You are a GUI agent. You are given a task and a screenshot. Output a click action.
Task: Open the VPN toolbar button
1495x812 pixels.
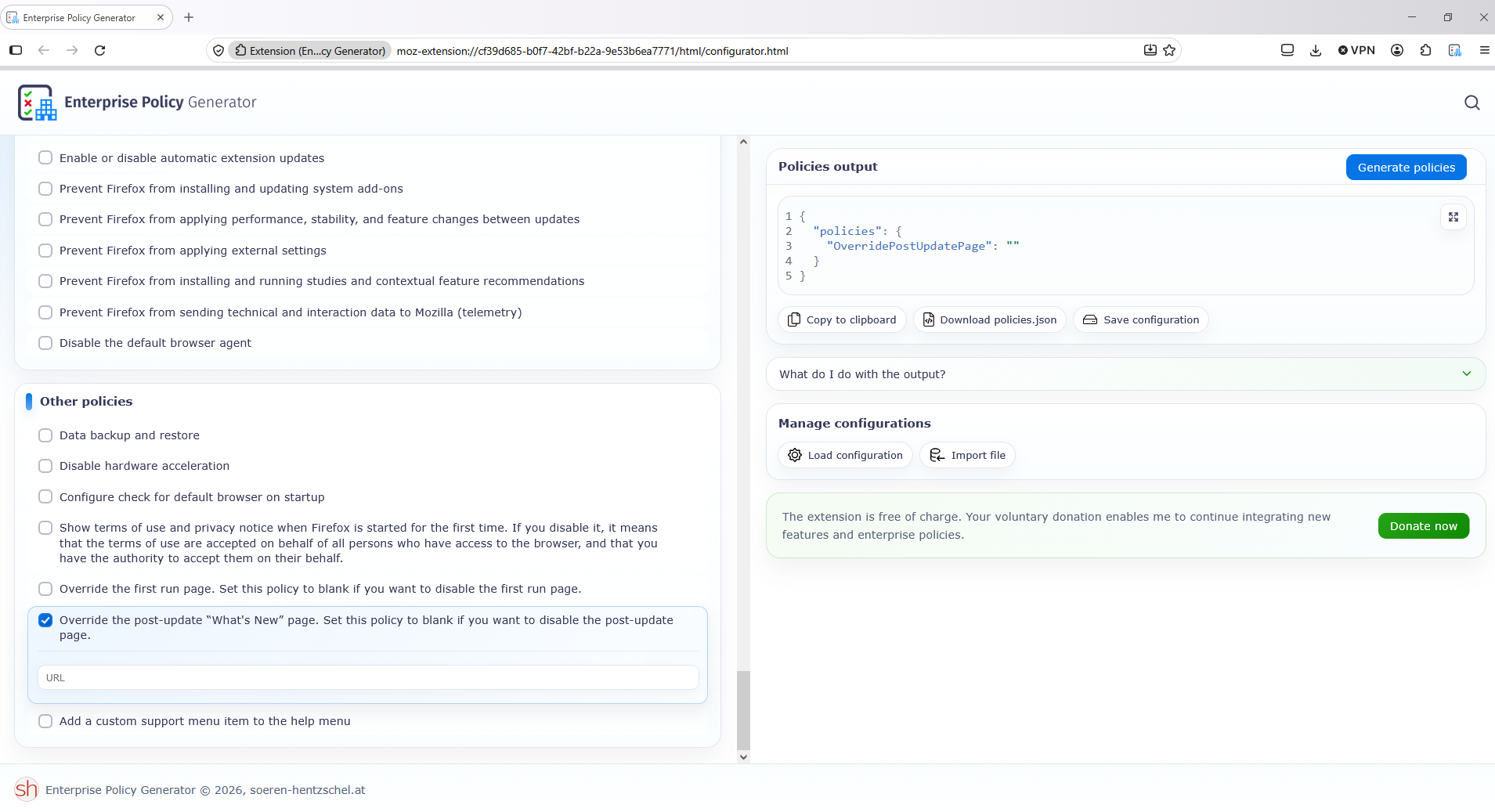[x=1356, y=50]
